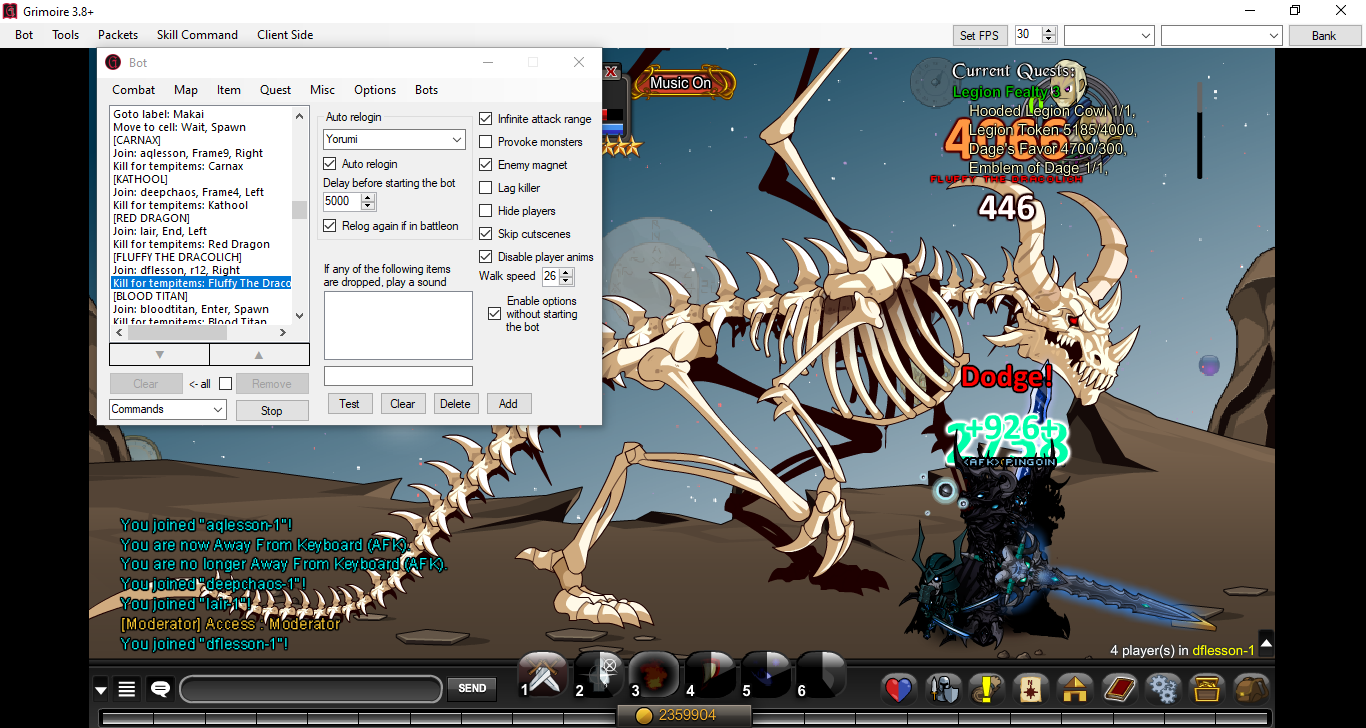Toggle Enemy magnet checkbox
This screenshot has height=728, width=1366.
486,165
